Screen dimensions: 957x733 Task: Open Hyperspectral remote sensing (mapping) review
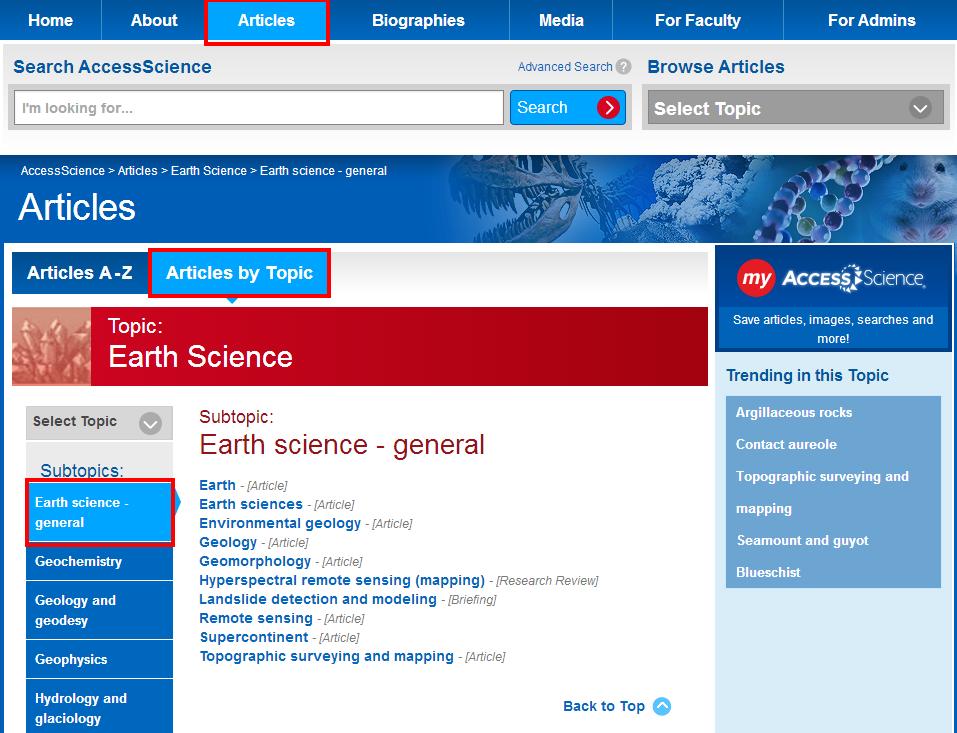pyautogui.click(x=342, y=580)
